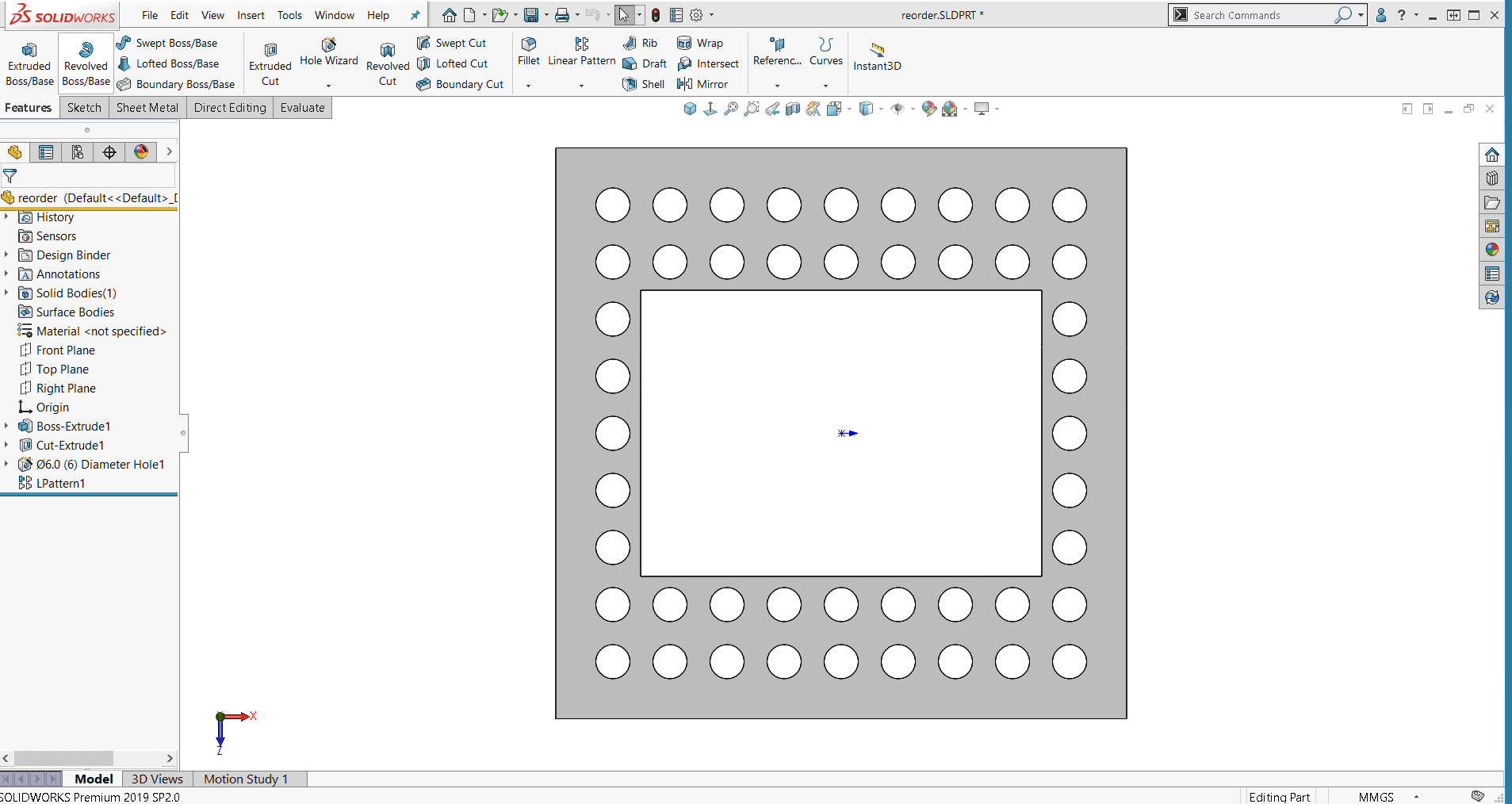The width and height of the screenshot is (1512, 804).
Task: Click Lofted Boss/Base
Action: click(168, 63)
